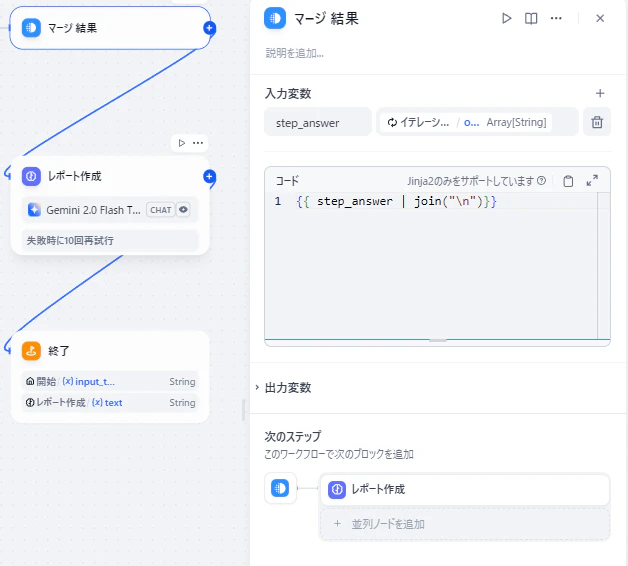628x566 pixels.
Task: Click the マージ 結果 panel title icon
Action: coord(275,18)
